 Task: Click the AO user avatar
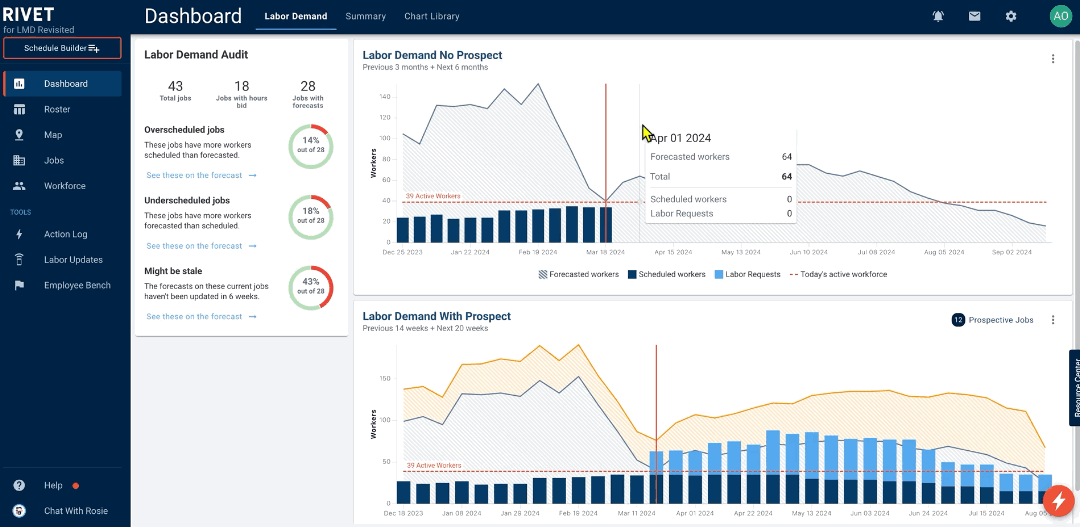[1059, 16]
